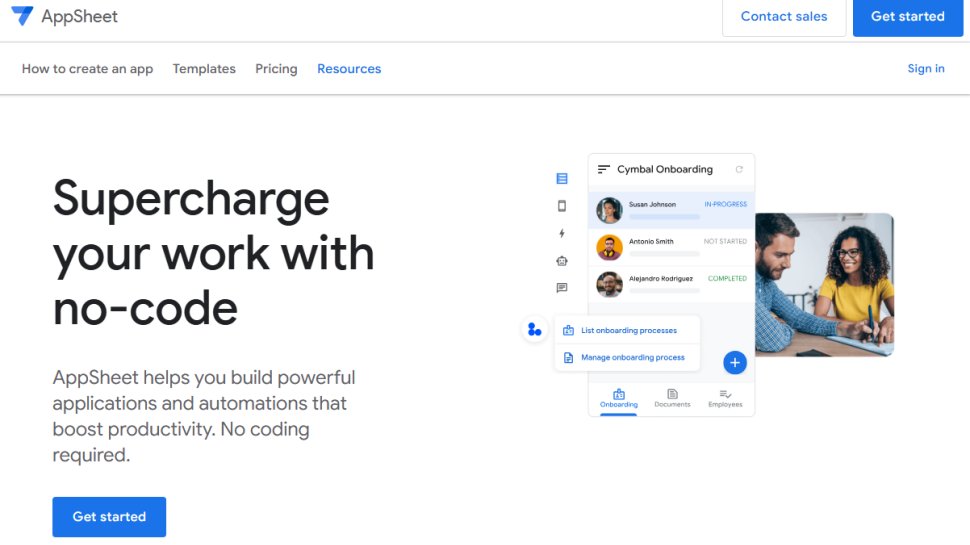This screenshot has height=545, width=970.
Task: Select the mobile device sidebar icon
Action: pos(562,206)
